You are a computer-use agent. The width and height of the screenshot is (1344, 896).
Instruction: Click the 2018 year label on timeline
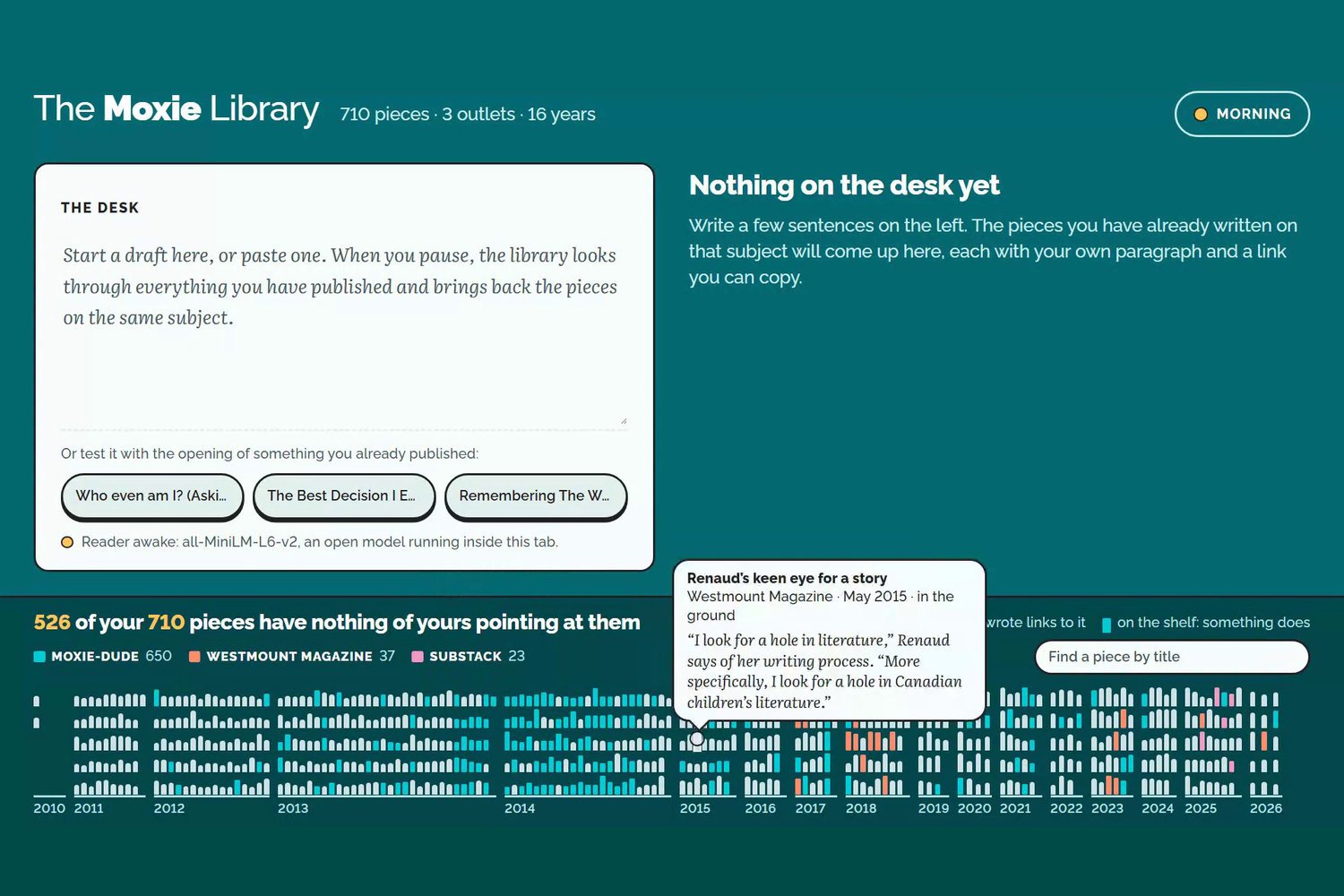point(861,808)
